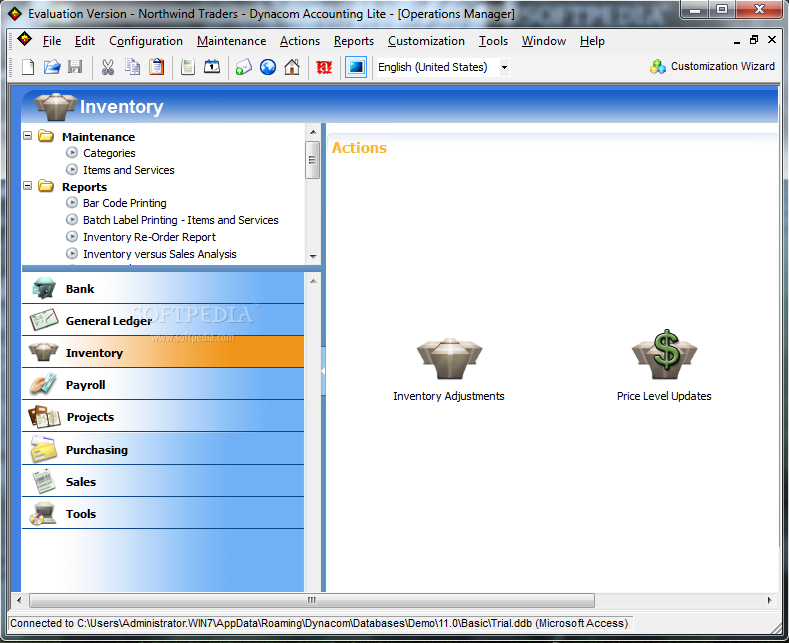Open Inventory Re-Order Report
The image size is (789, 643).
tap(149, 237)
